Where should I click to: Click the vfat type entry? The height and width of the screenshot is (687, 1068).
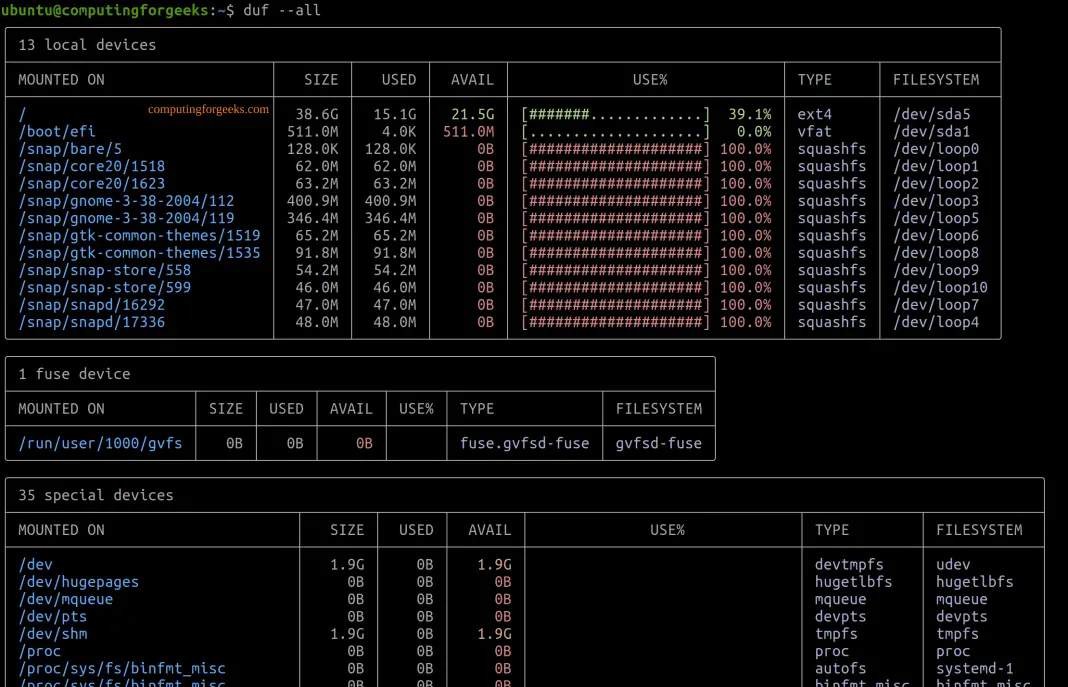pos(814,132)
